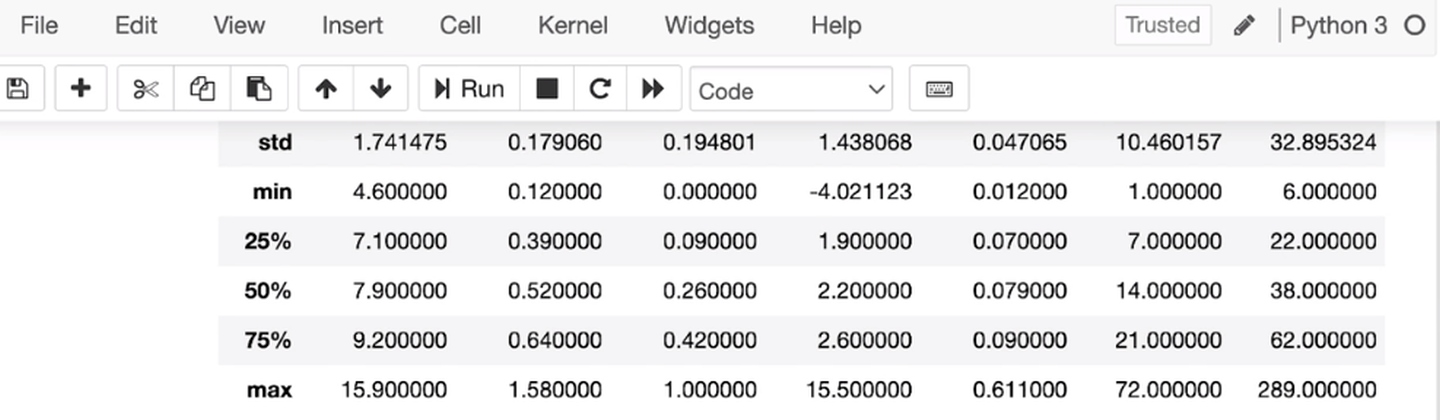Paste cells below icon
This screenshot has width=1440, height=420.
259,89
